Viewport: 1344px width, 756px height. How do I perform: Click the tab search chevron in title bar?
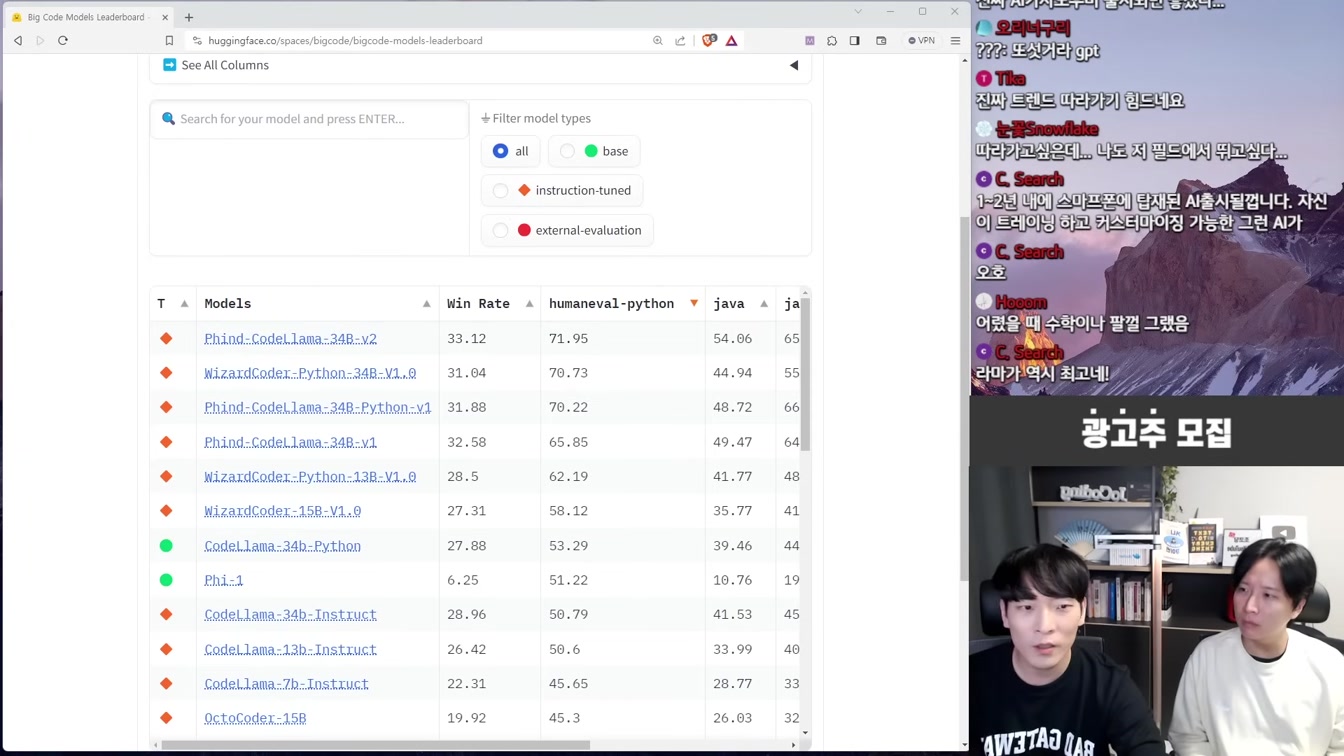pyautogui.click(x=857, y=12)
